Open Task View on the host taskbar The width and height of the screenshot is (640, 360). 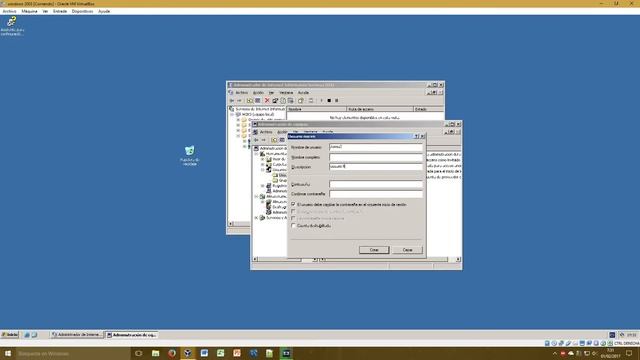pos(138,353)
